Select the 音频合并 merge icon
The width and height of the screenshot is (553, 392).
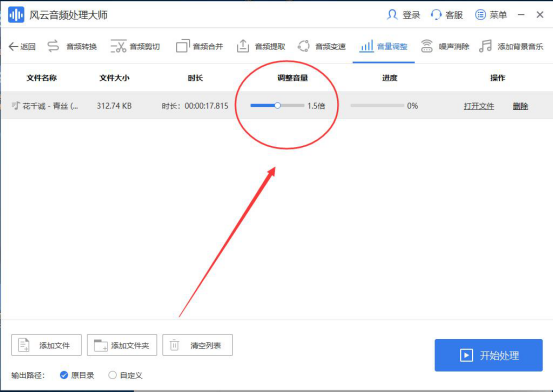[x=183, y=46]
